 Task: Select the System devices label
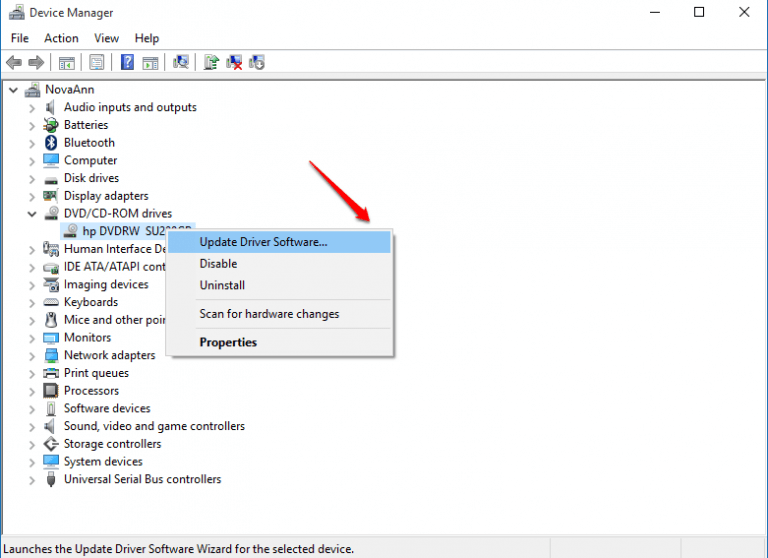coord(103,461)
